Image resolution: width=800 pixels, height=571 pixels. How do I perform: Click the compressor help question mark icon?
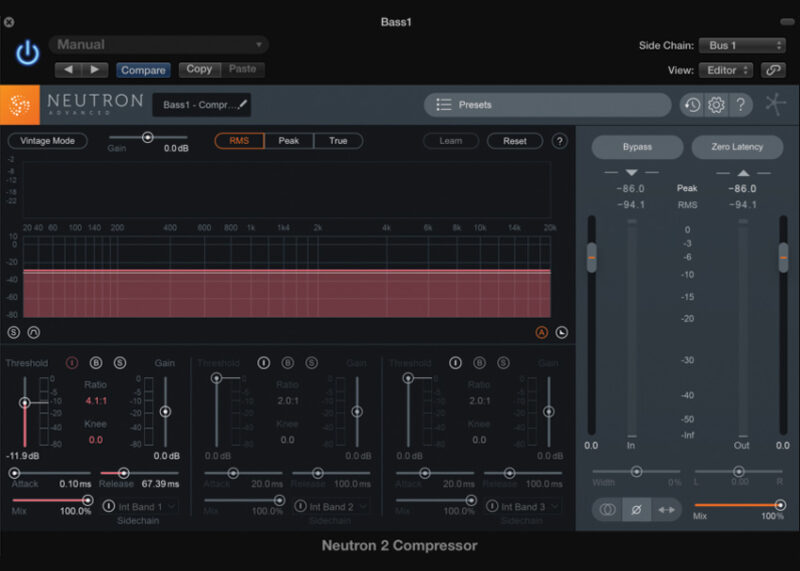(560, 141)
